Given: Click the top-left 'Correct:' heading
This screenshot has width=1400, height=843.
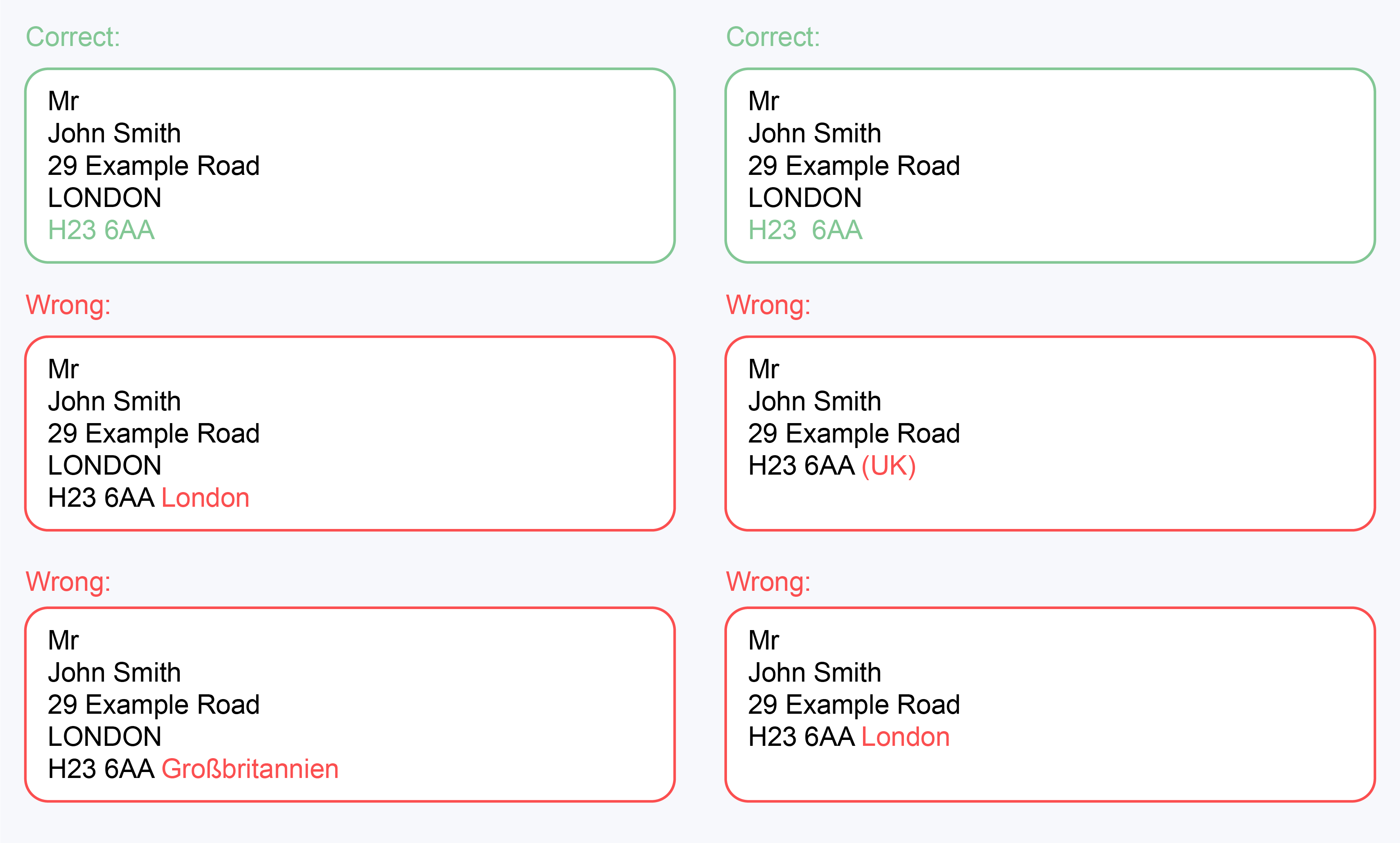Looking at the screenshot, I should pyautogui.click(x=73, y=37).
